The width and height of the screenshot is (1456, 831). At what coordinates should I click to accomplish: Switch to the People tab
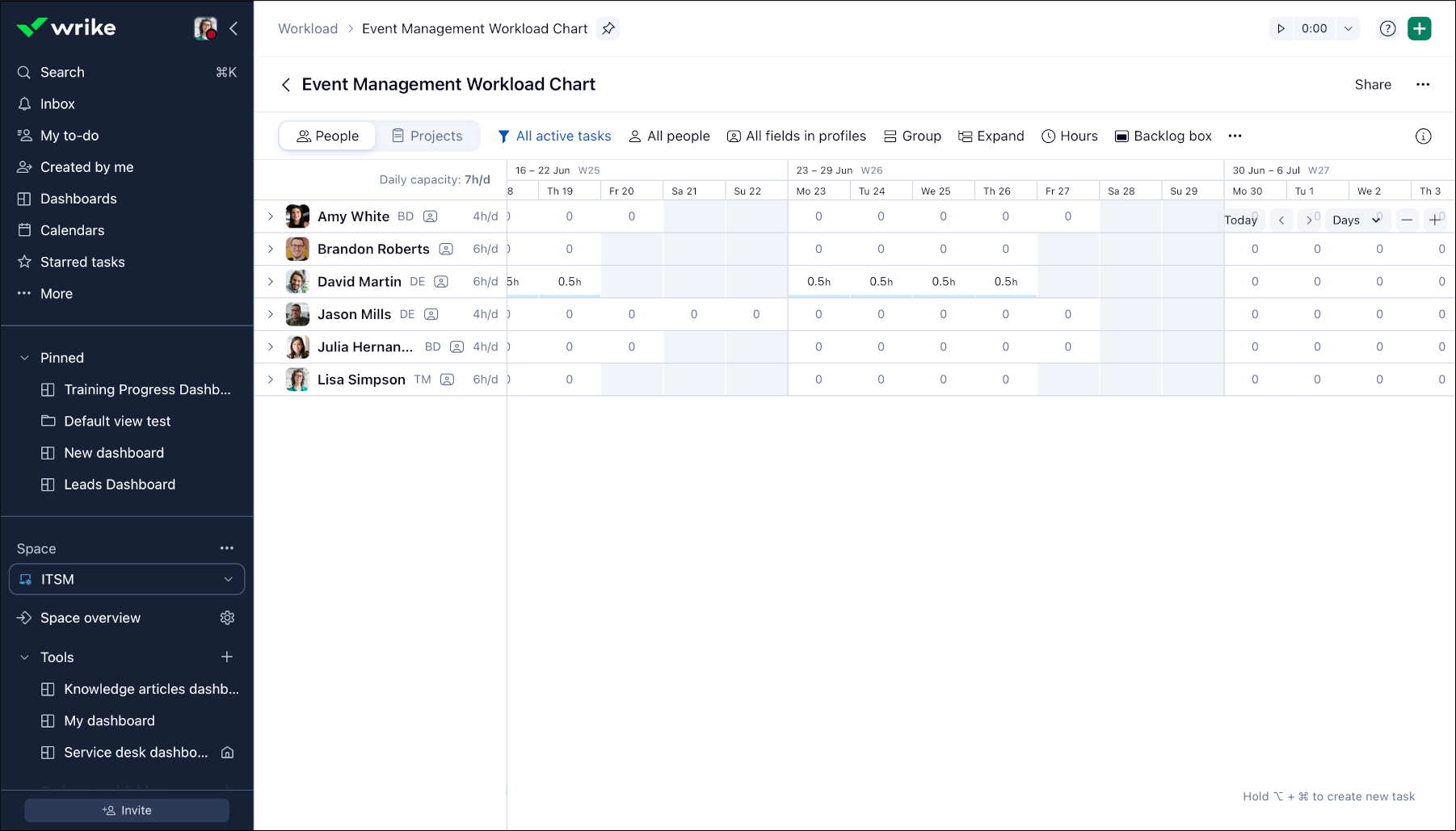point(326,136)
